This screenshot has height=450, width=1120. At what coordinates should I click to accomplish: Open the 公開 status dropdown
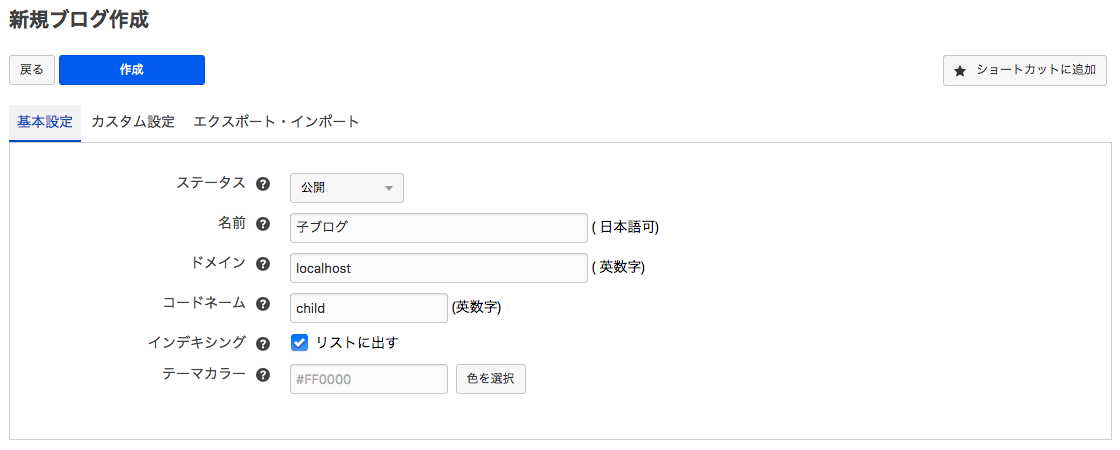tap(346, 188)
